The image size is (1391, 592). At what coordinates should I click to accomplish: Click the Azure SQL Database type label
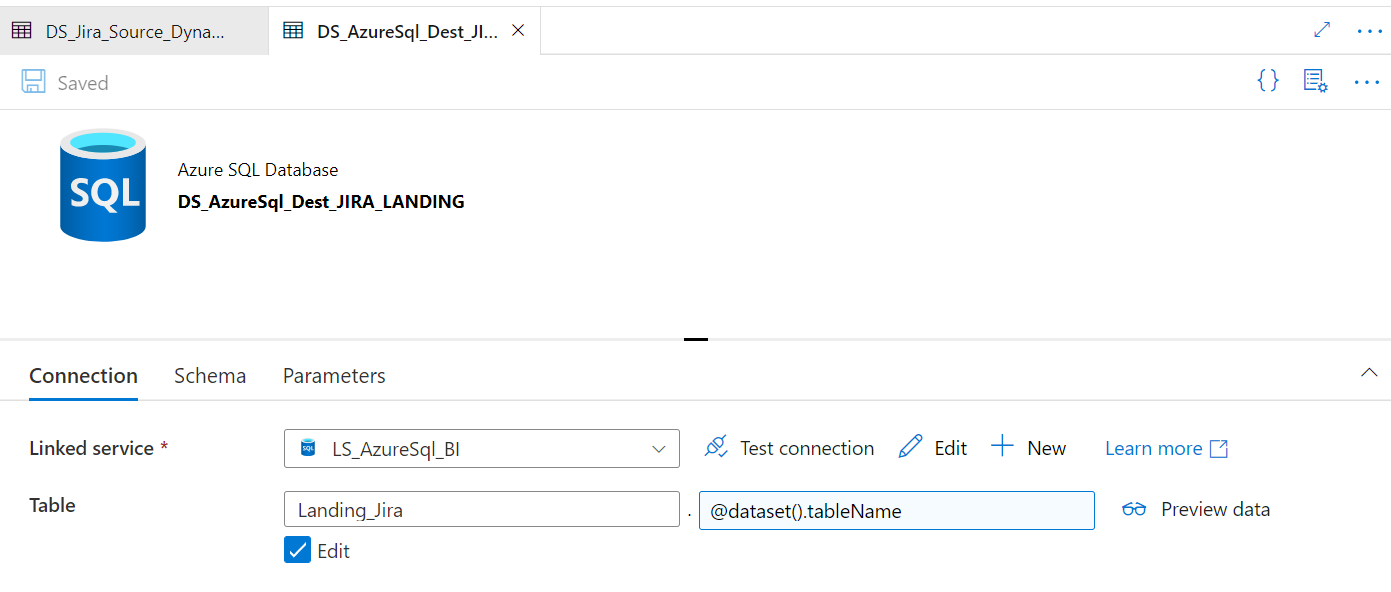coord(258,170)
